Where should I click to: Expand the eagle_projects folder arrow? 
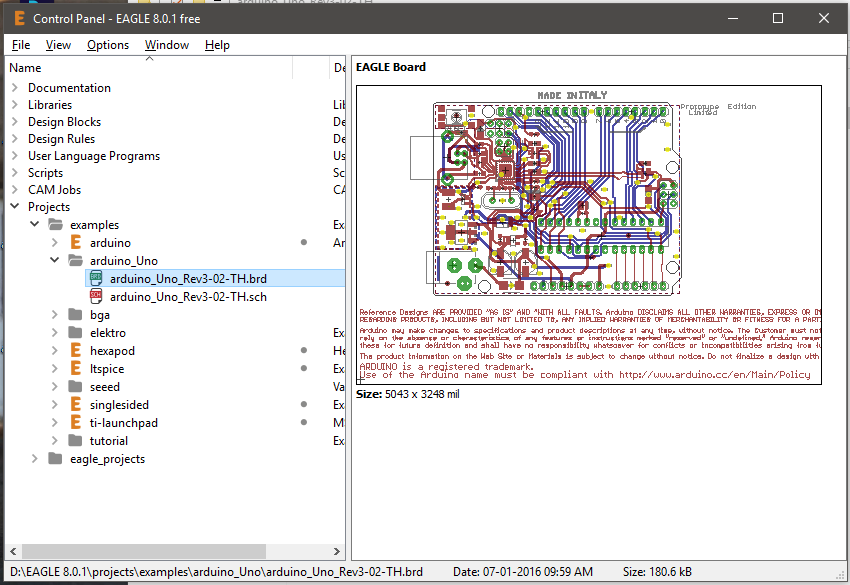[x=35, y=459]
